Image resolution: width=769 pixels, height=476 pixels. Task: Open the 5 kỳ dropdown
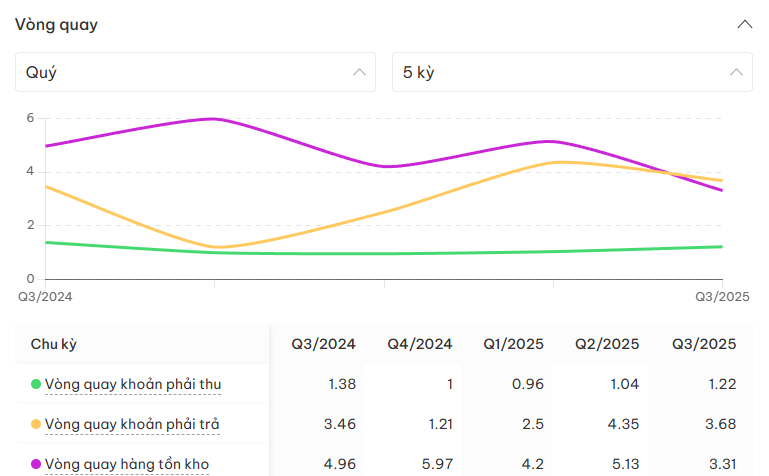tap(572, 72)
